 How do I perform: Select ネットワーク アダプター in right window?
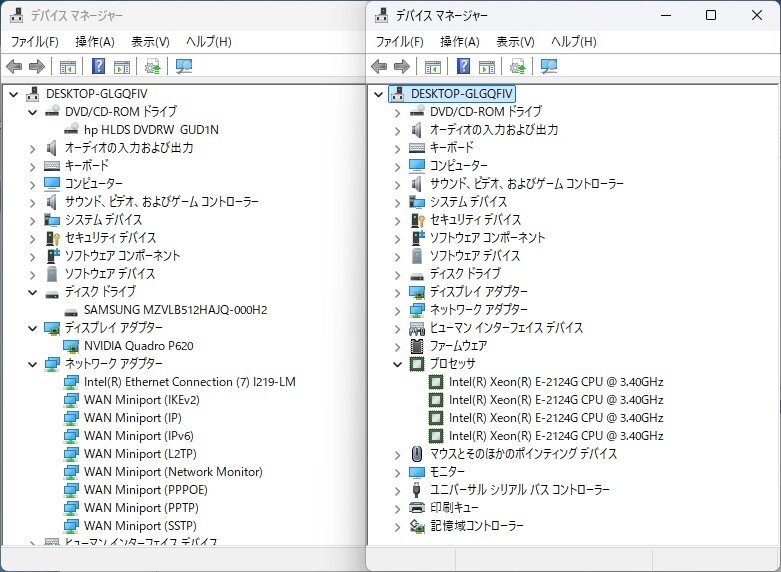point(479,309)
